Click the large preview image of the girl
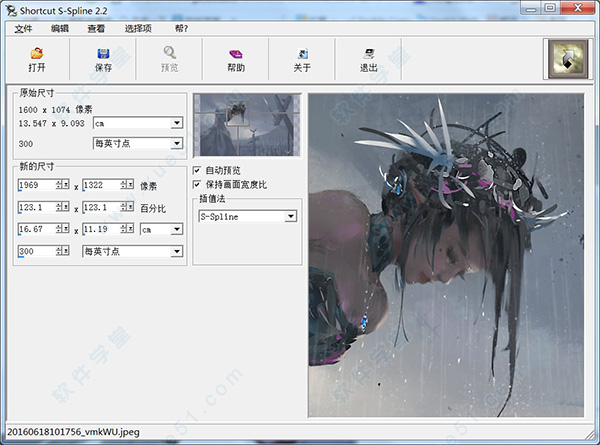Viewport: 600px width, 445px height. 446,255
